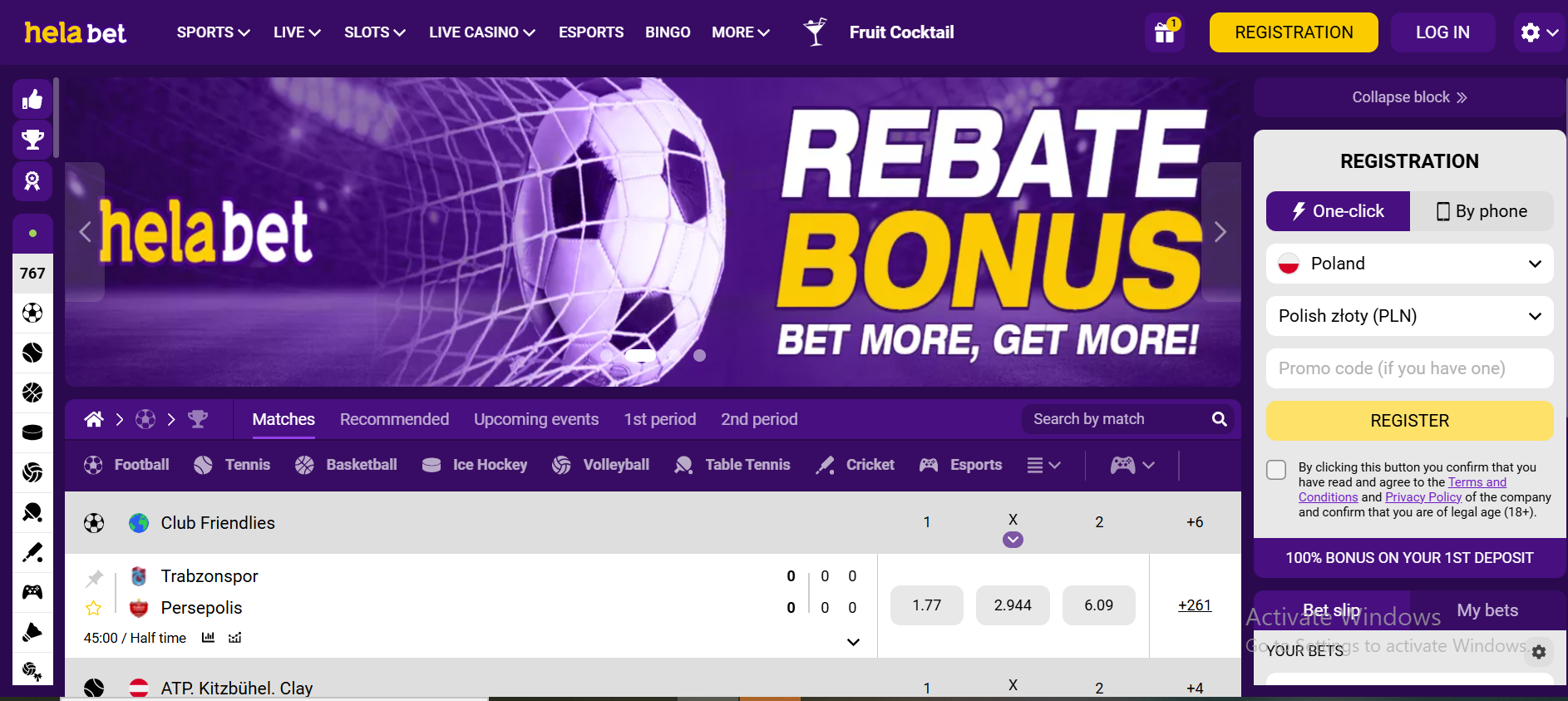Open the Privacy Policy link
This screenshot has width=1568, height=701.
[1423, 497]
